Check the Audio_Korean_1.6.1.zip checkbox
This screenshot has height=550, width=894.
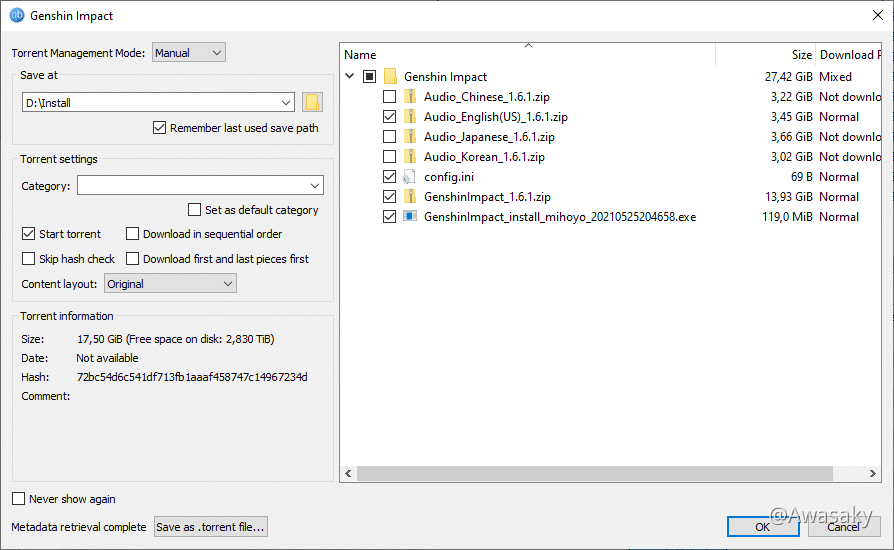(x=389, y=157)
